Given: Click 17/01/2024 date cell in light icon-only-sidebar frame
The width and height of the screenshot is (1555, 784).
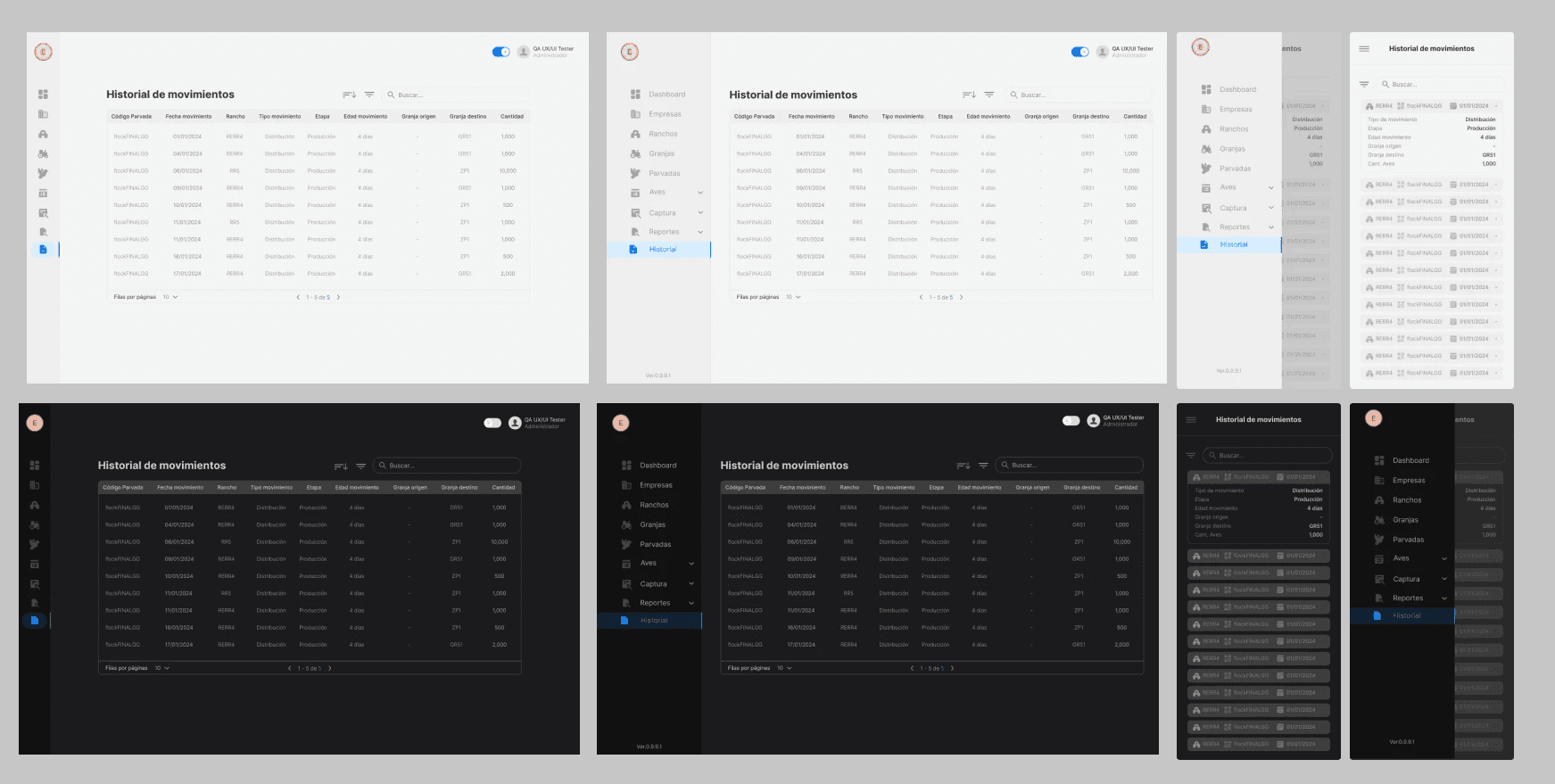Looking at the screenshot, I should (x=187, y=274).
